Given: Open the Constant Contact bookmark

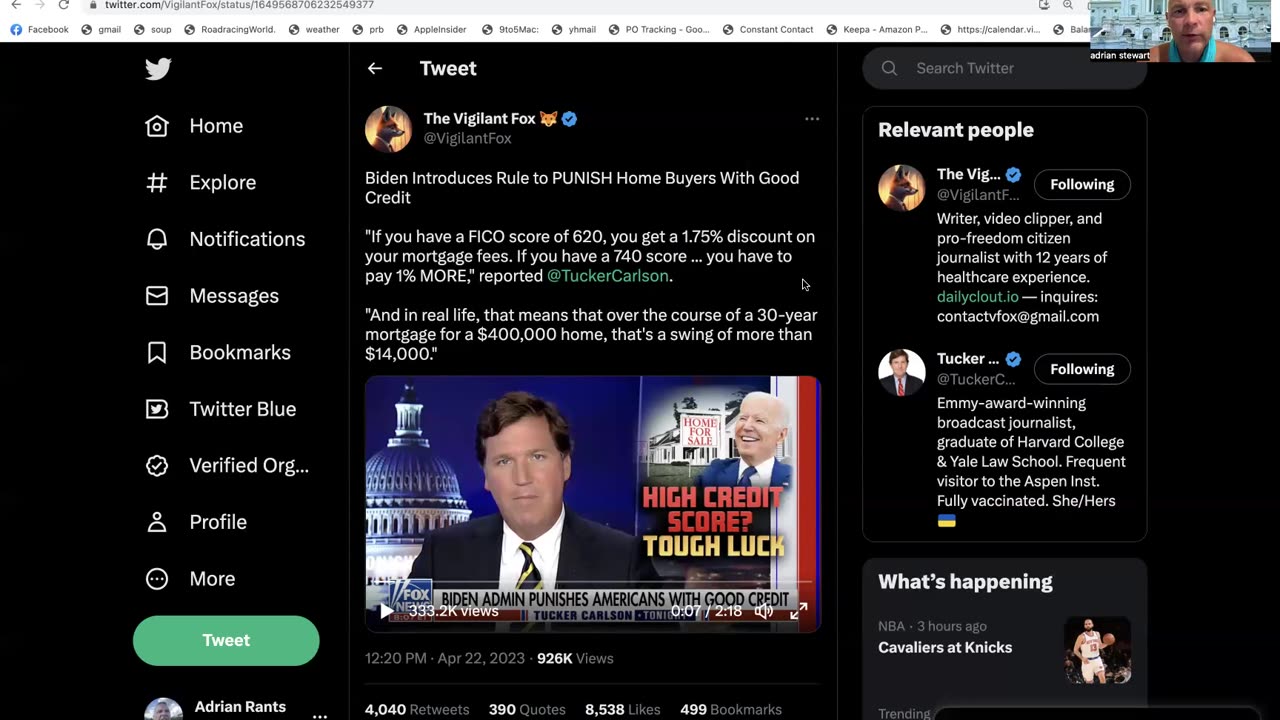Looking at the screenshot, I should (x=767, y=30).
